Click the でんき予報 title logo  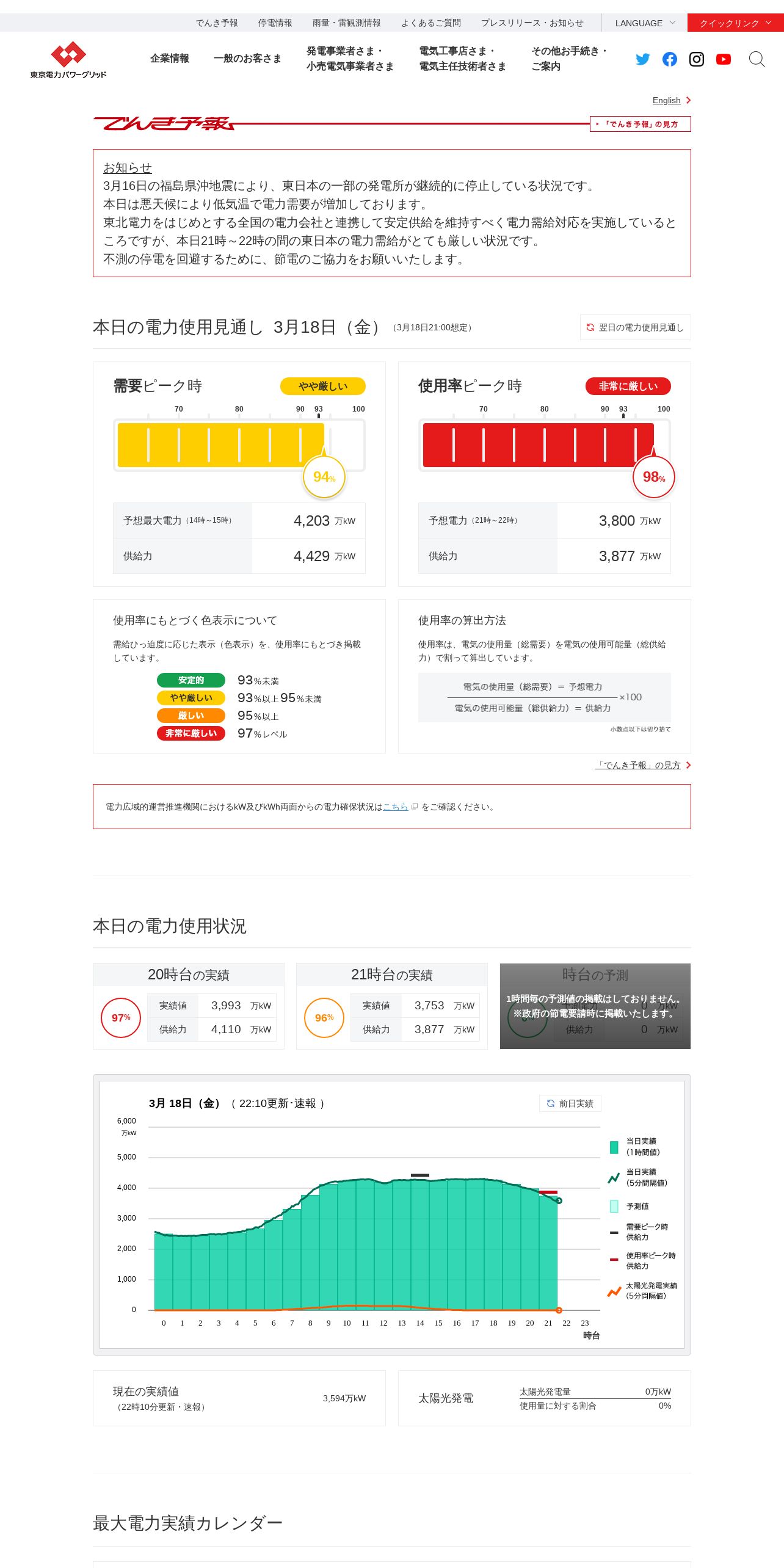[164, 124]
